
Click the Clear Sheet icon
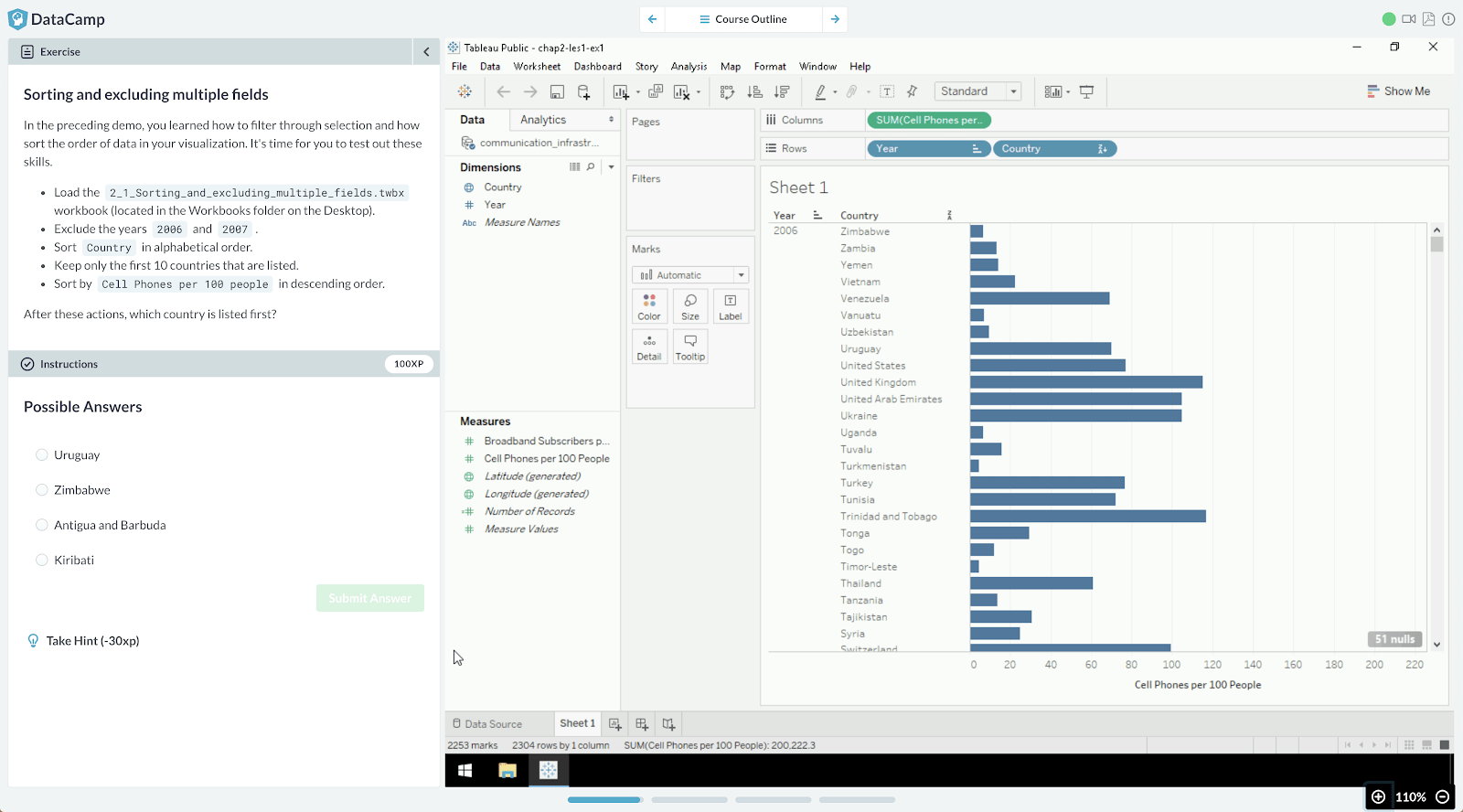681,91
